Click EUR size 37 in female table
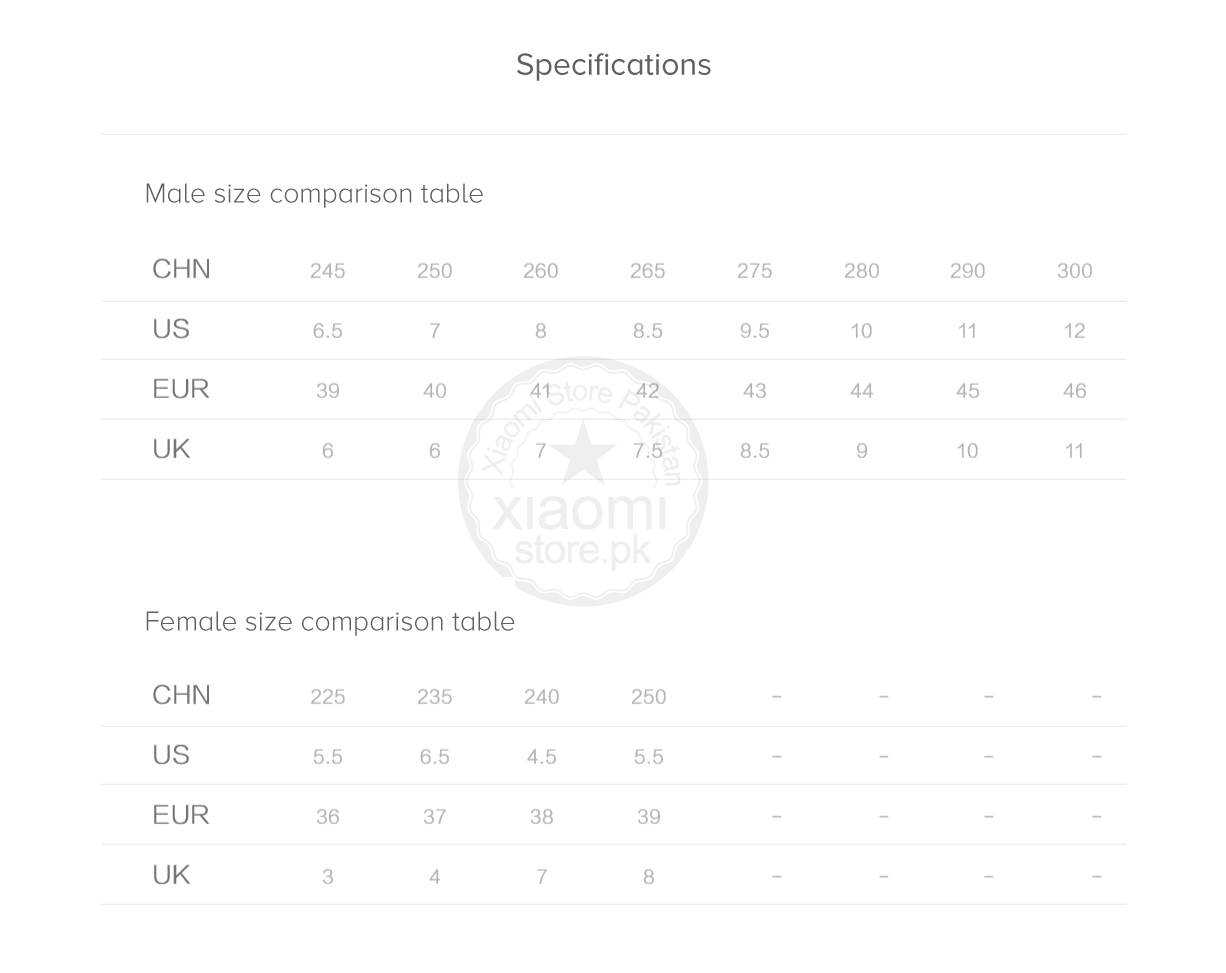 (434, 817)
